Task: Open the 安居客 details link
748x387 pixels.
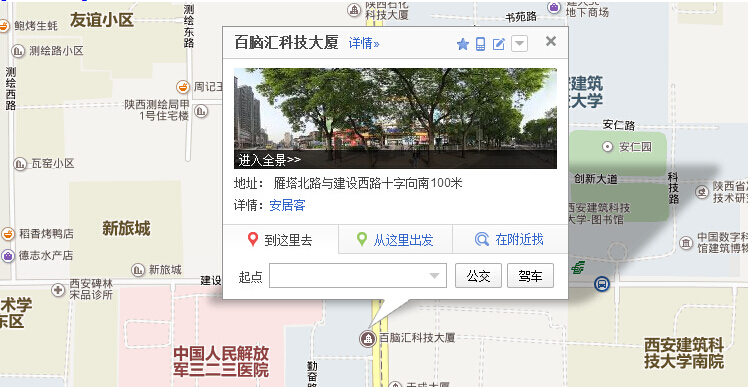Action: pyautogui.click(x=287, y=206)
